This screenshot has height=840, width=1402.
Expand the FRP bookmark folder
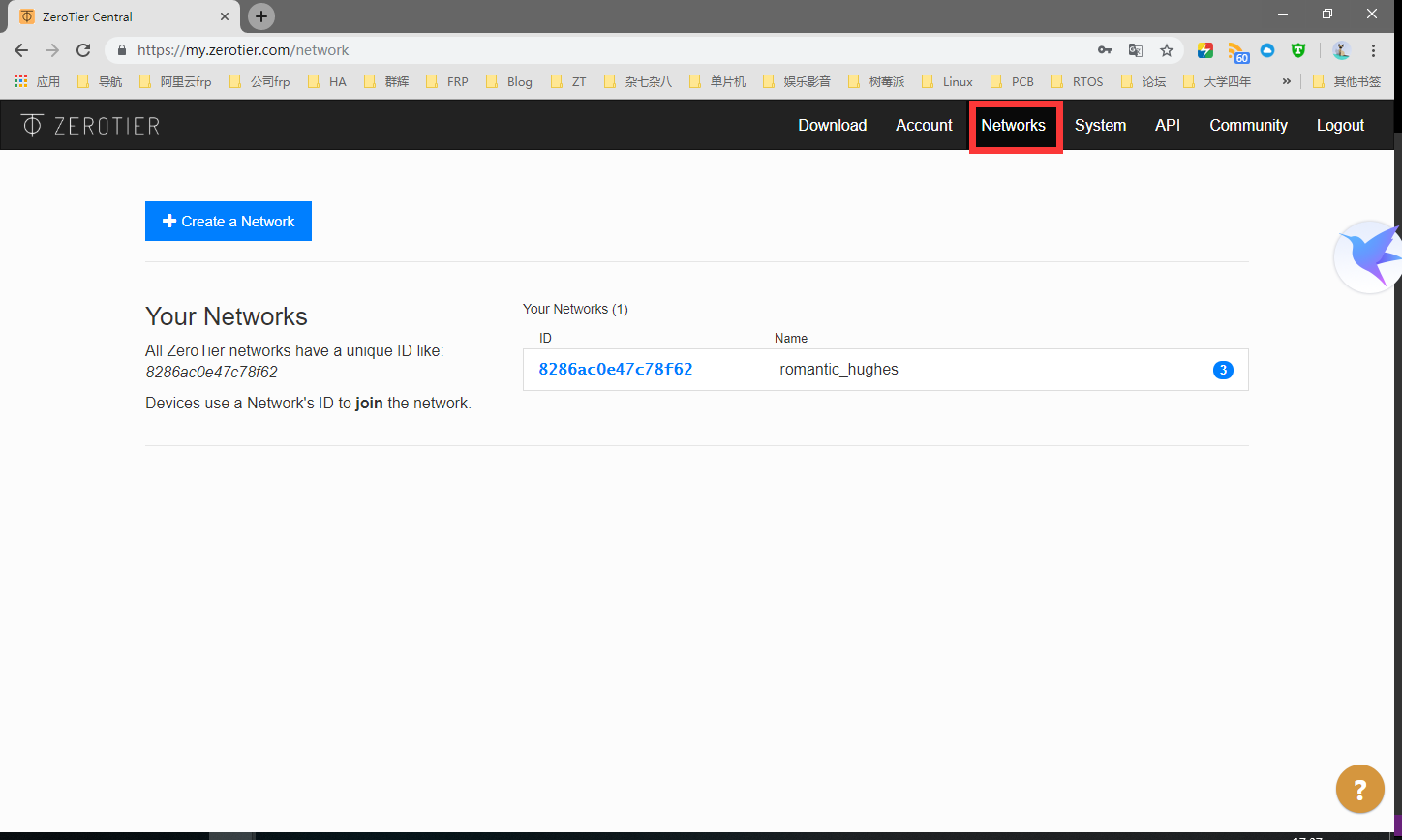[x=447, y=81]
